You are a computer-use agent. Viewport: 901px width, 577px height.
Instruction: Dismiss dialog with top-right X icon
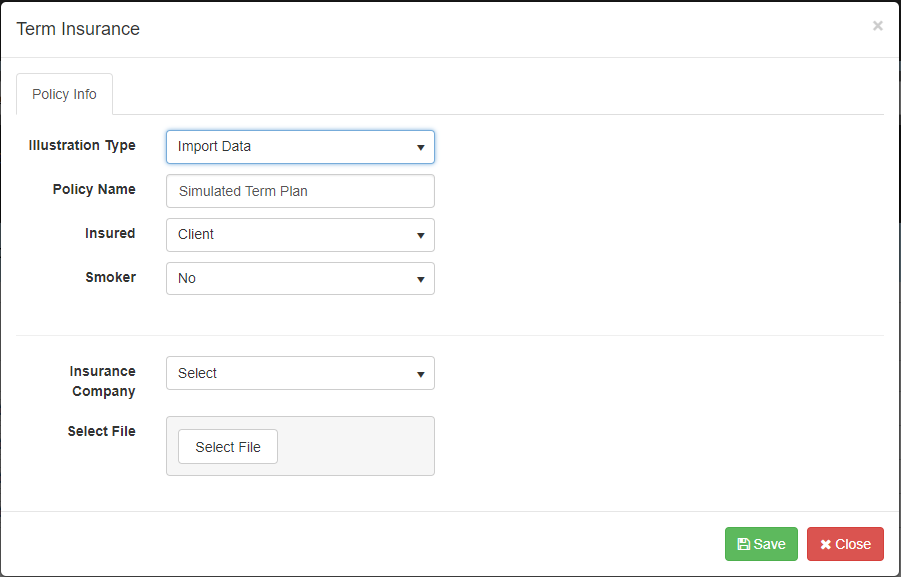click(x=877, y=26)
